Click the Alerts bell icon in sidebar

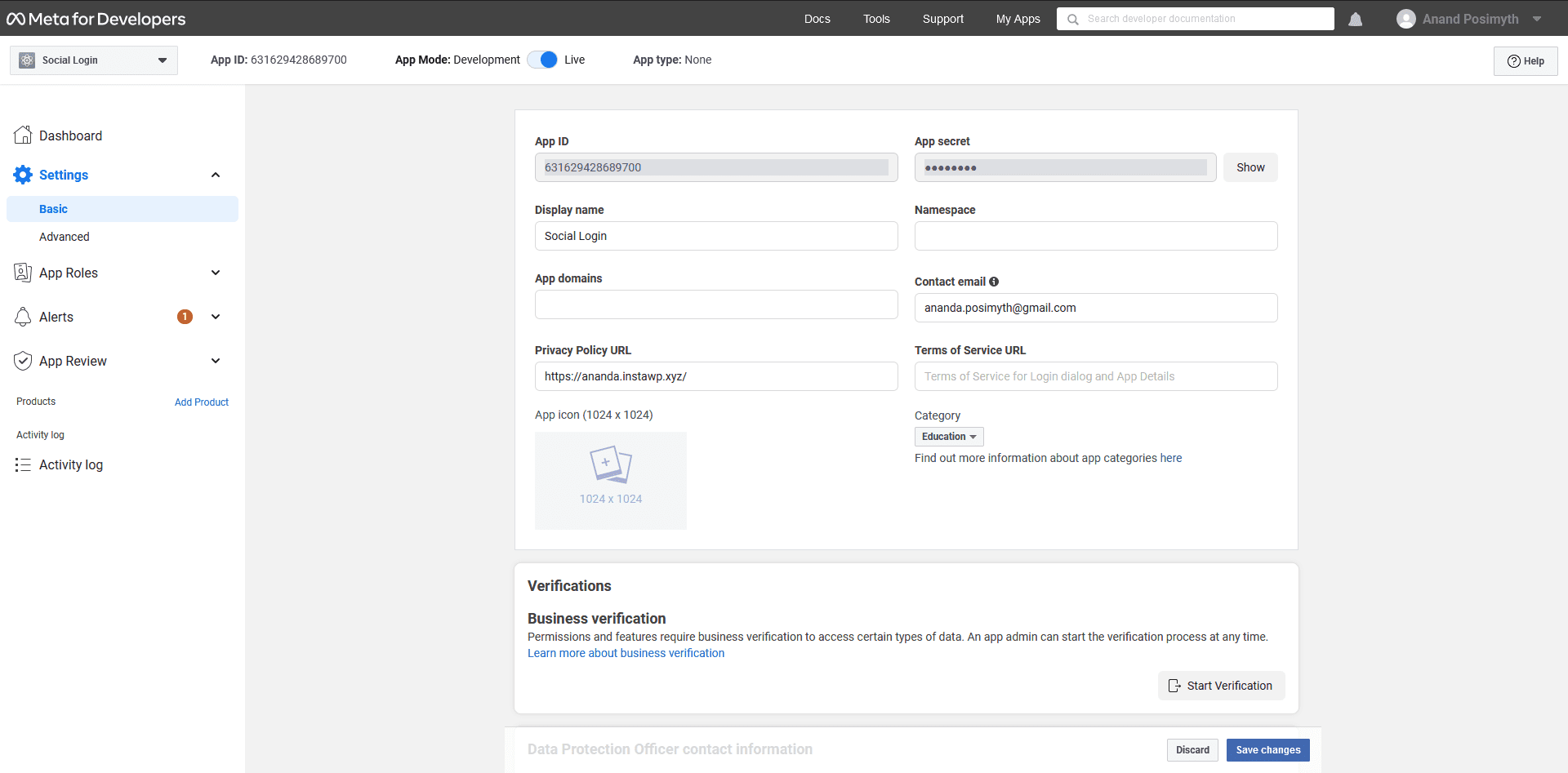click(x=23, y=317)
